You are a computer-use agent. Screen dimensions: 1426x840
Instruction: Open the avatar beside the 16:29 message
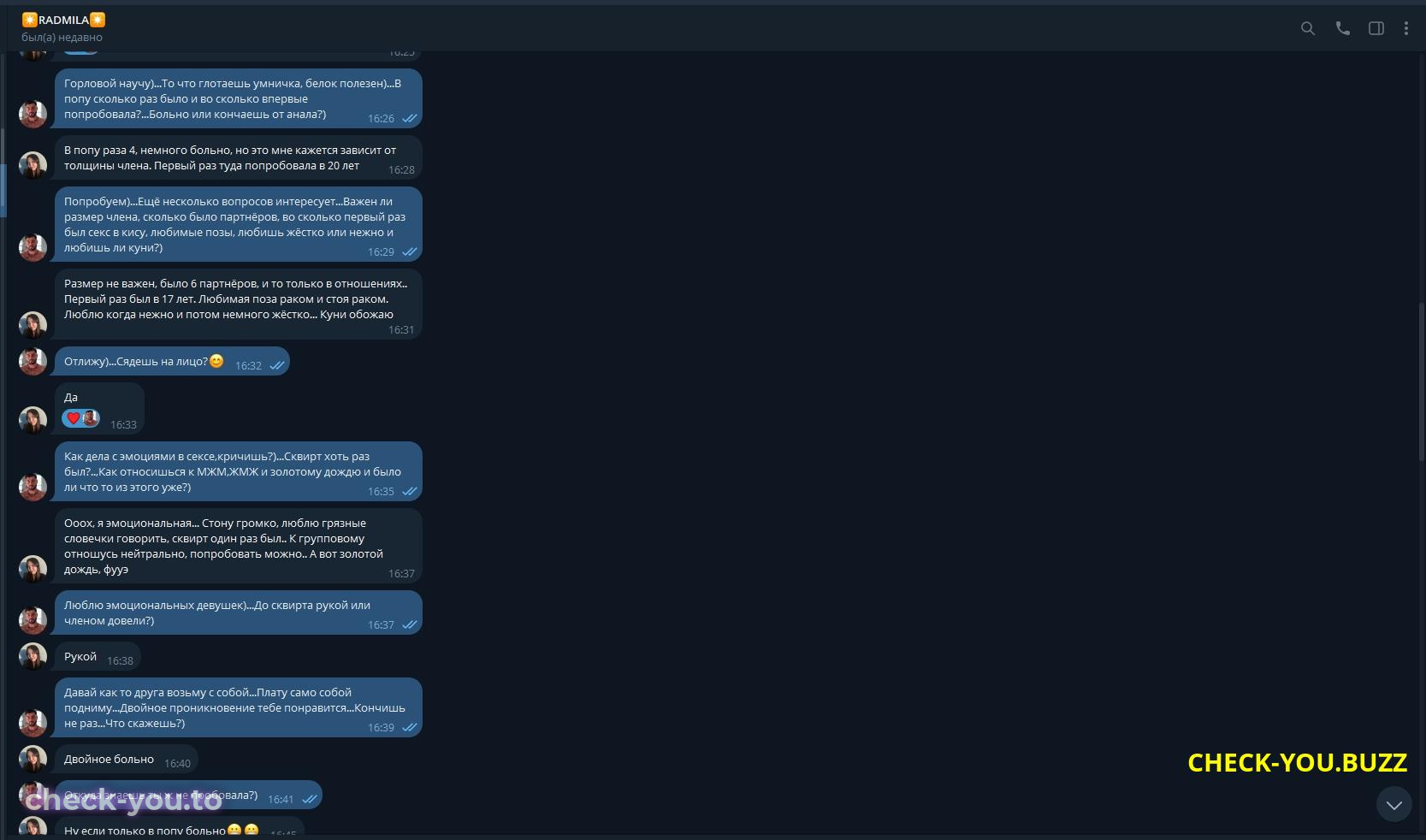click(x=33, y=247)
